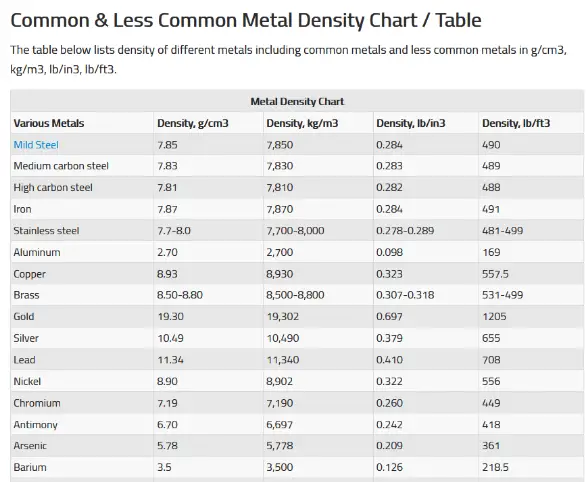Click the Density, g/cm3 column header
This screenshot has width=587, height=482.
pyautogui.click(x=193, y=123)
